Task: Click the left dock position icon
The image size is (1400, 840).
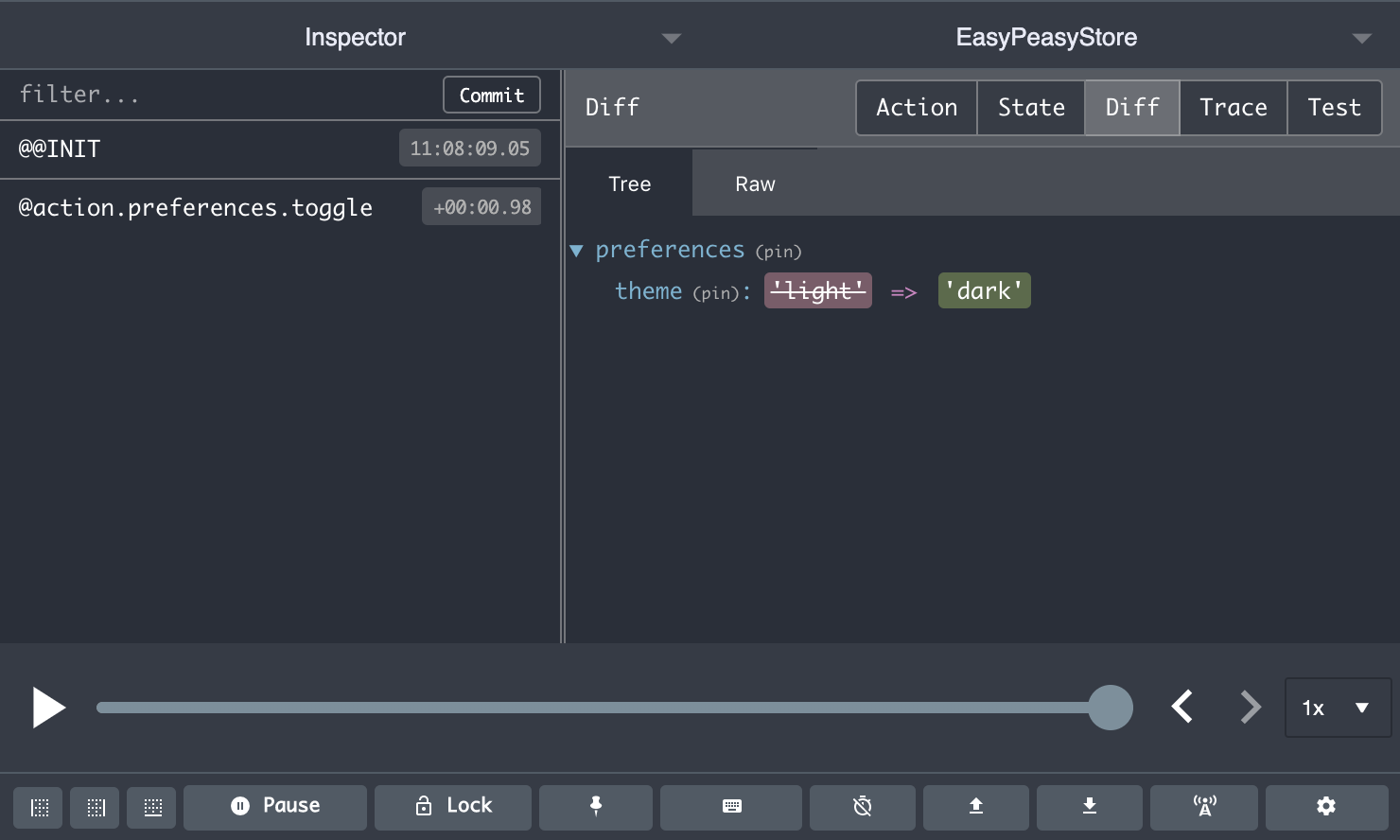Action: click(39, 807)
